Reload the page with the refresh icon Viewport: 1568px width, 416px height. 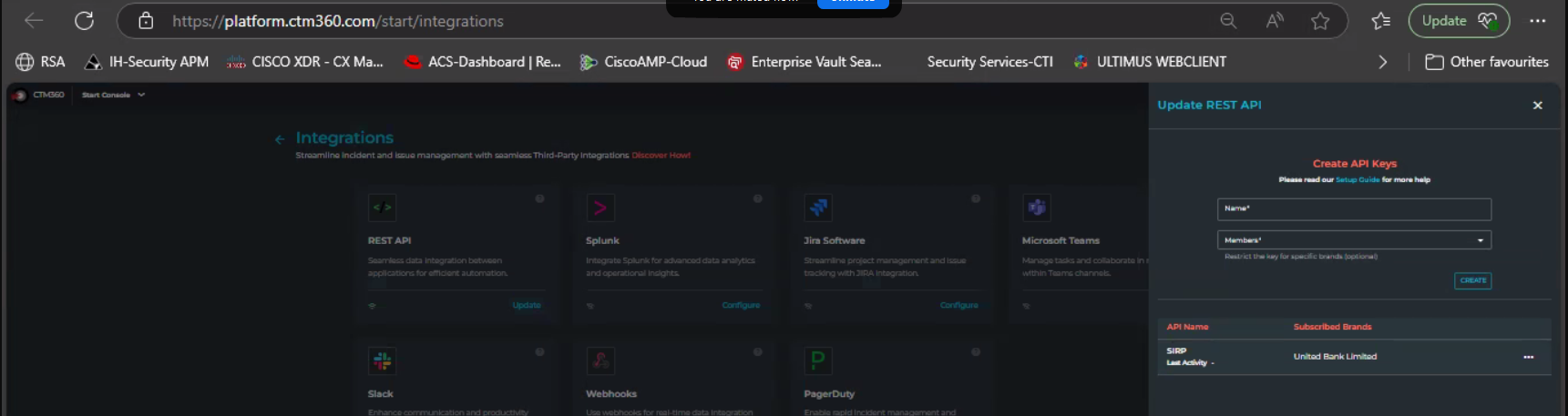(x=84, y=21)
